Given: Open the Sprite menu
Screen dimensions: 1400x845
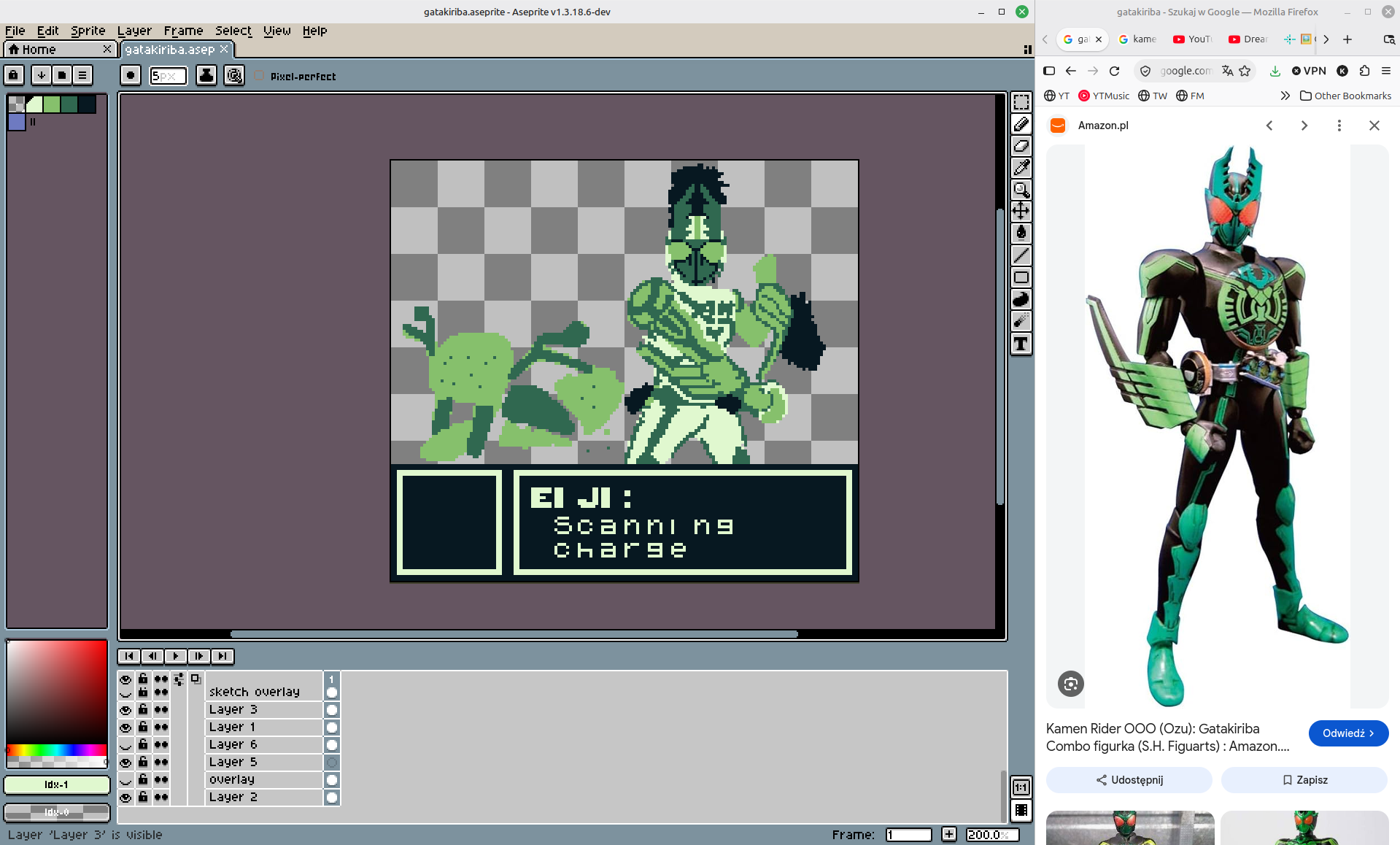Looking at the screenshot, I should 88,31.
